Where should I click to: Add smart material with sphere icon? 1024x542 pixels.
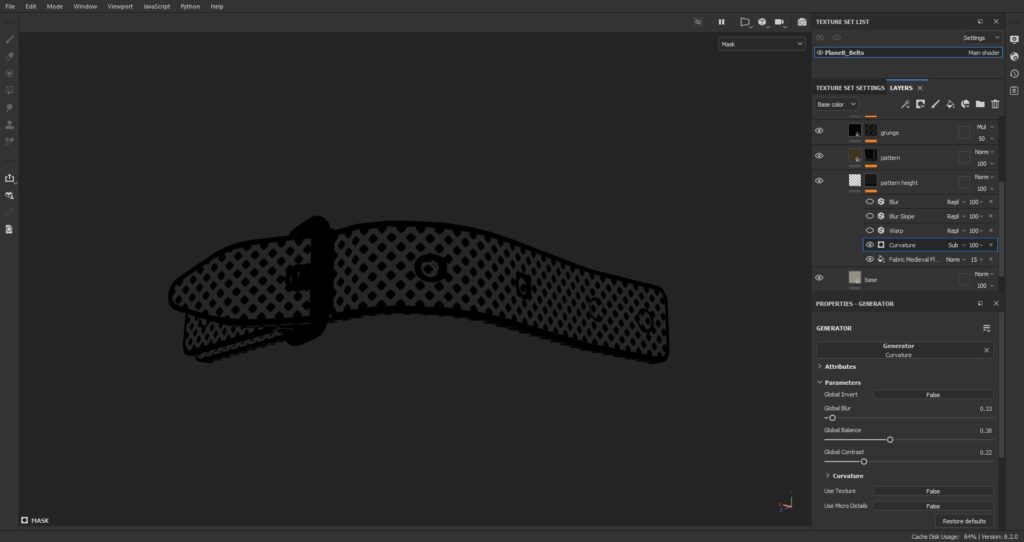(x=965, y=104)
